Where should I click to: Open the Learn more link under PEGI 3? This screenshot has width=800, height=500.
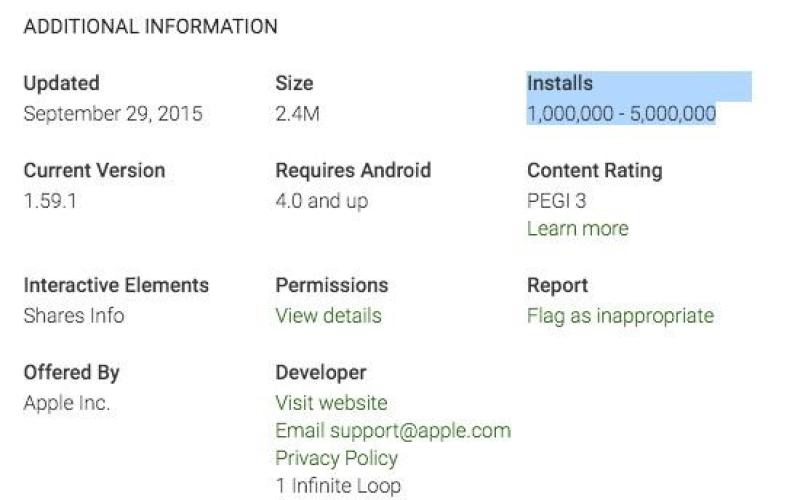(577, 229)
